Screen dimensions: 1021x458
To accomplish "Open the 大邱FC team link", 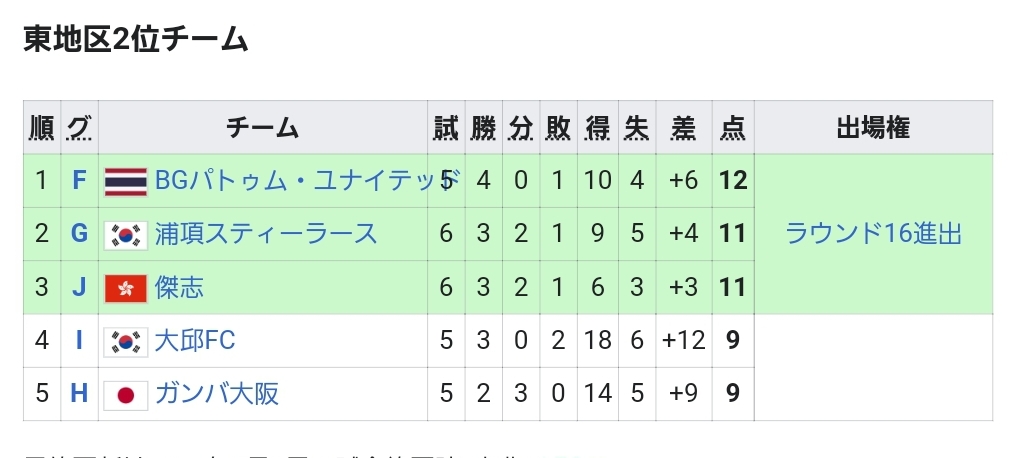I will pyautogui.click(x=195, y=341).
